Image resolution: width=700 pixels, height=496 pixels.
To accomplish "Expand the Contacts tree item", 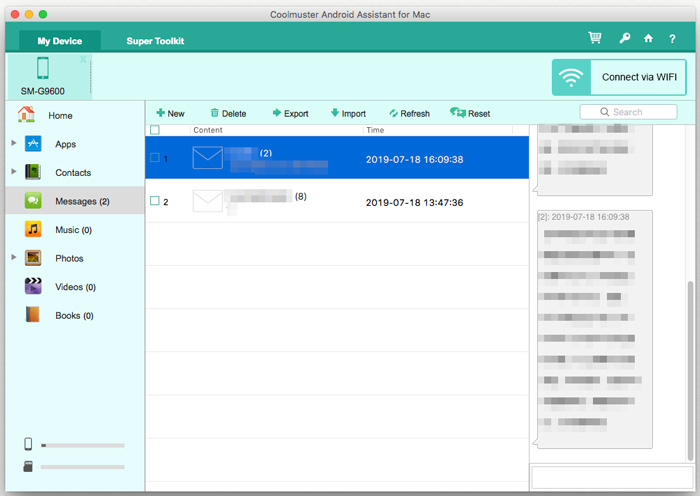I will (14, 171).
